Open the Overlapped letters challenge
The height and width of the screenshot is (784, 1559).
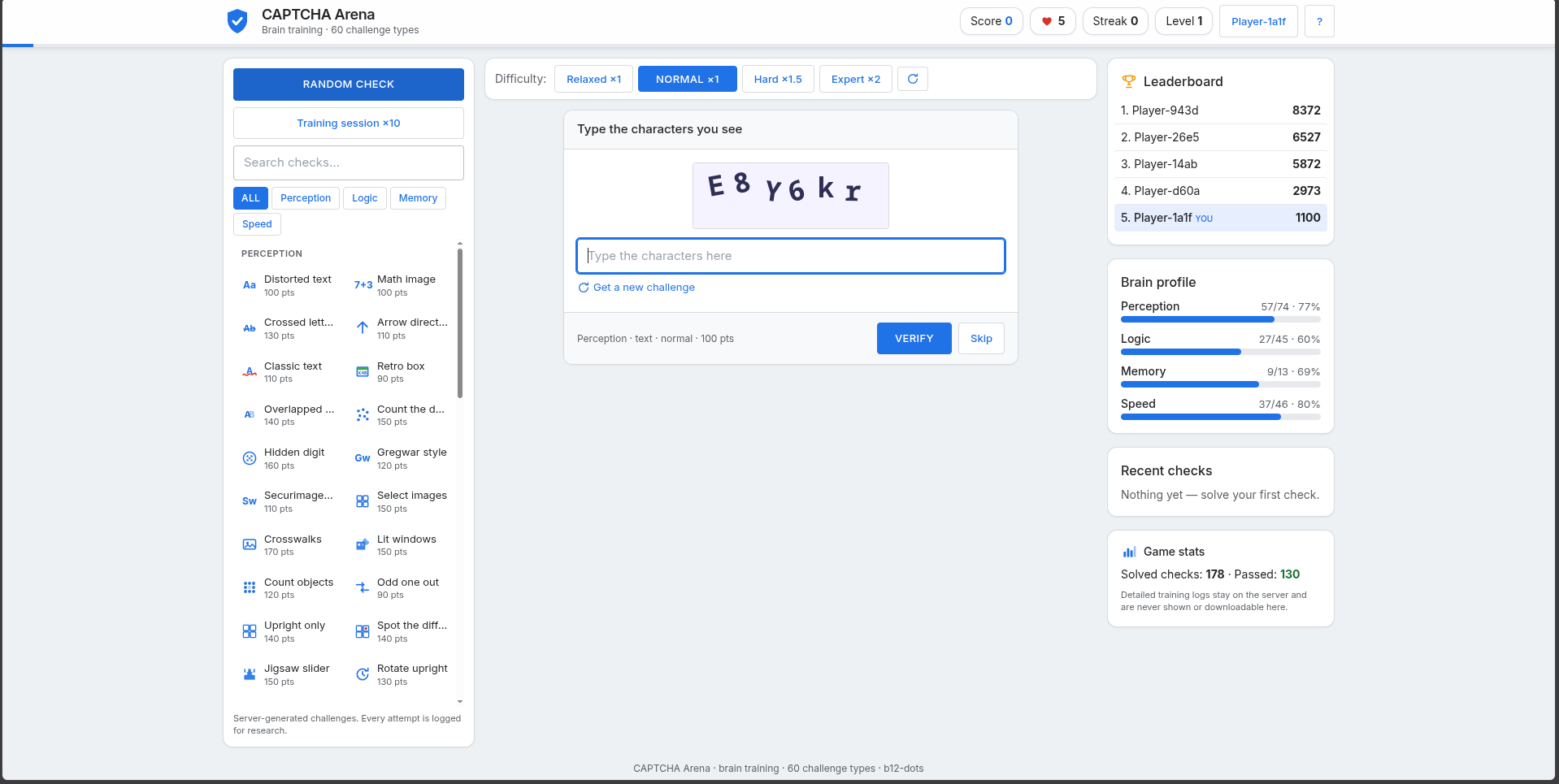point(289,415)
